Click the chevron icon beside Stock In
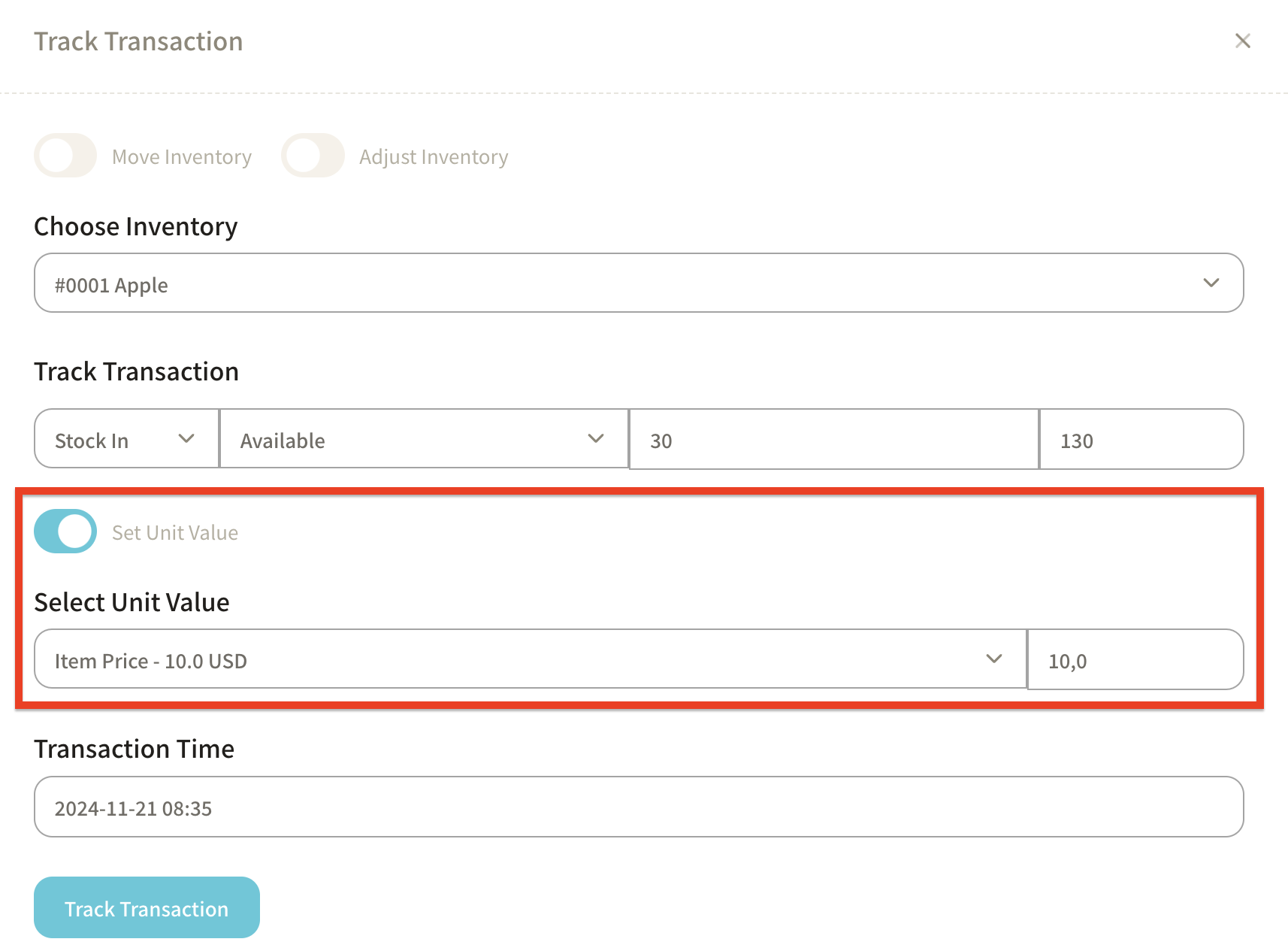The height and width of the screenshot is (951, 1288). coord(186,439)
